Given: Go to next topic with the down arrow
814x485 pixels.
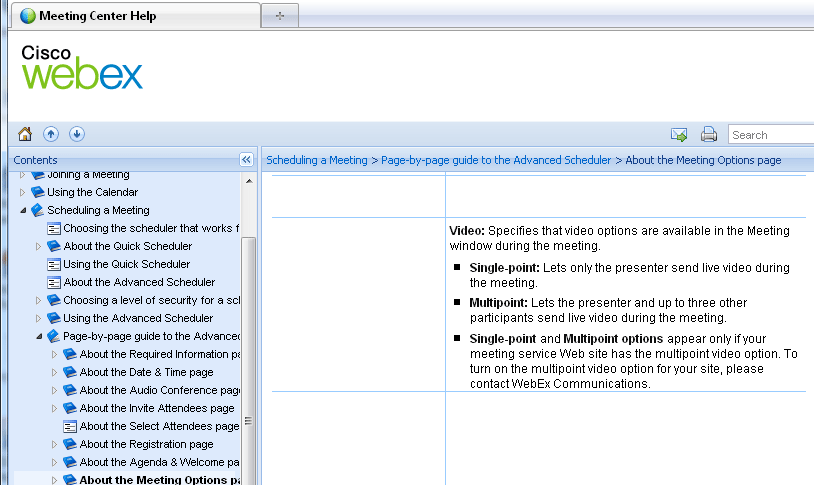Looking at the screenshot, I should click(77, 134).
